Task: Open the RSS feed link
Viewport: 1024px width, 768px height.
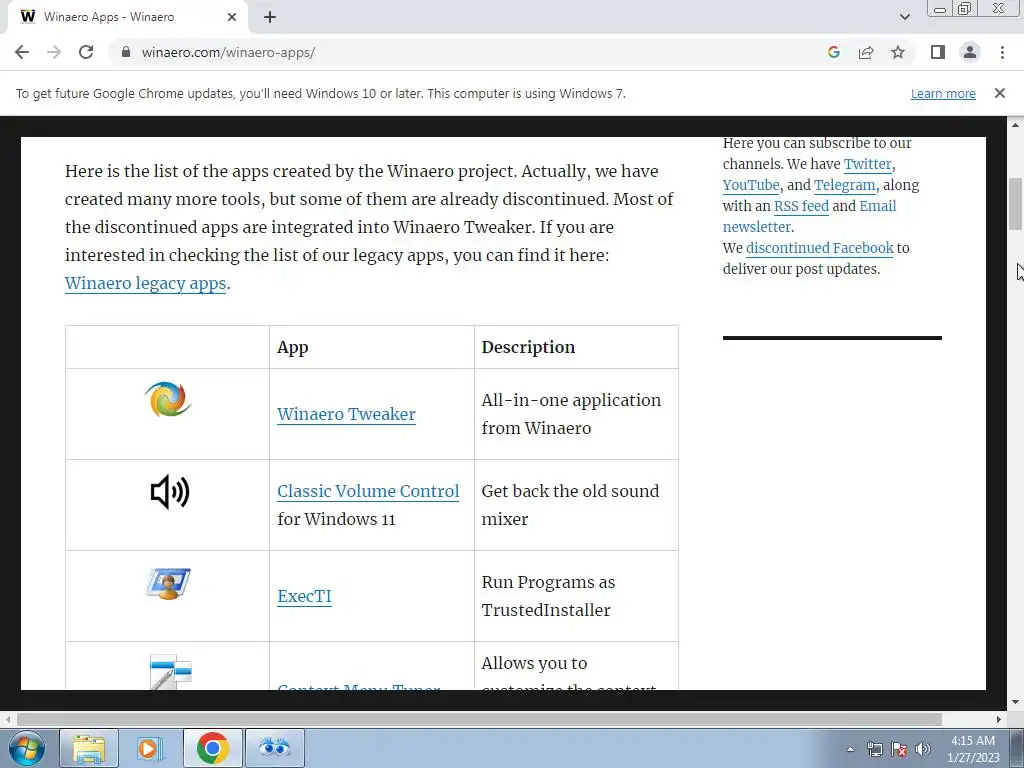Action: coord(801,206)
